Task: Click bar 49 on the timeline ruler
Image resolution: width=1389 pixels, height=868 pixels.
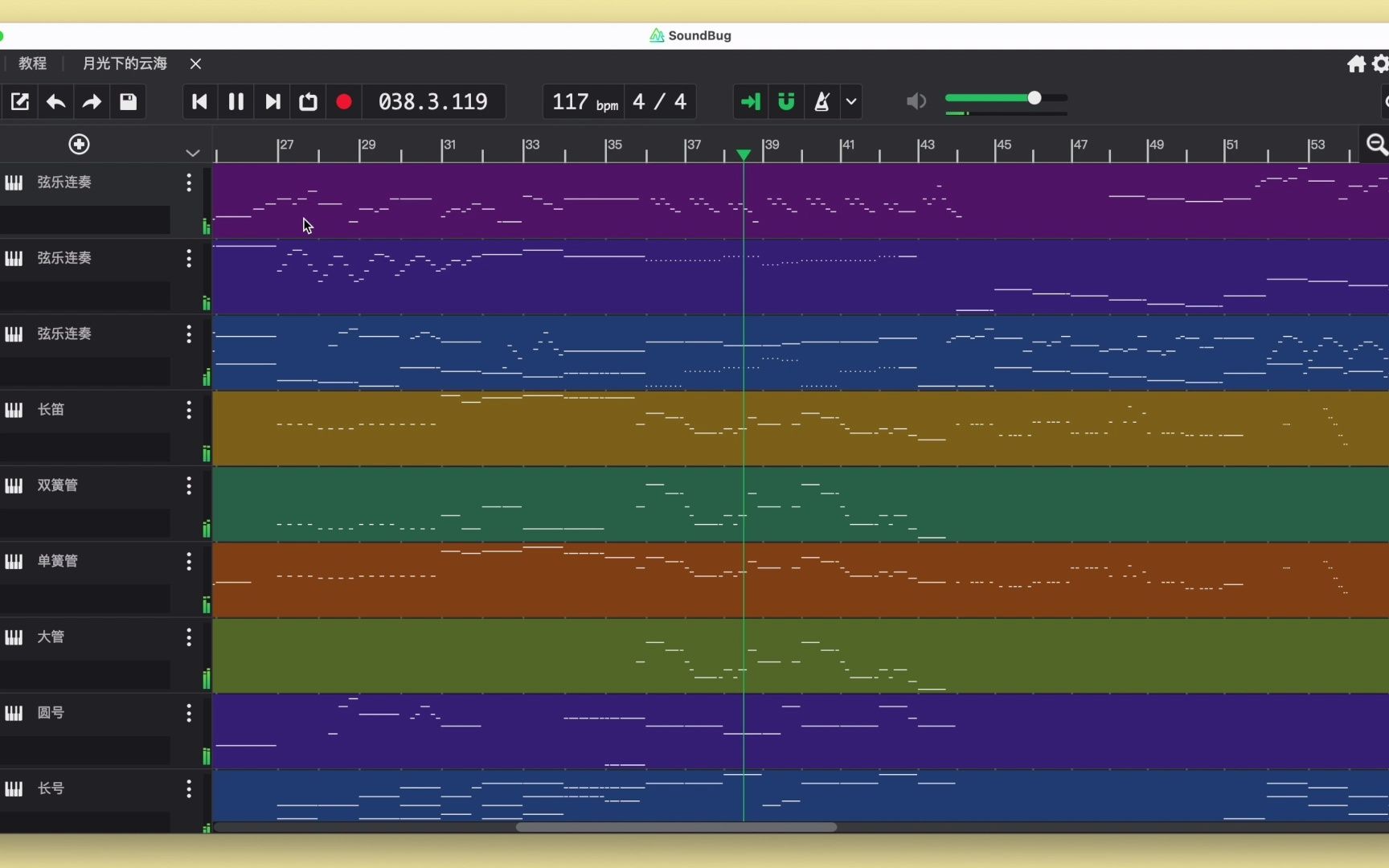Action: pos(1156,145)
